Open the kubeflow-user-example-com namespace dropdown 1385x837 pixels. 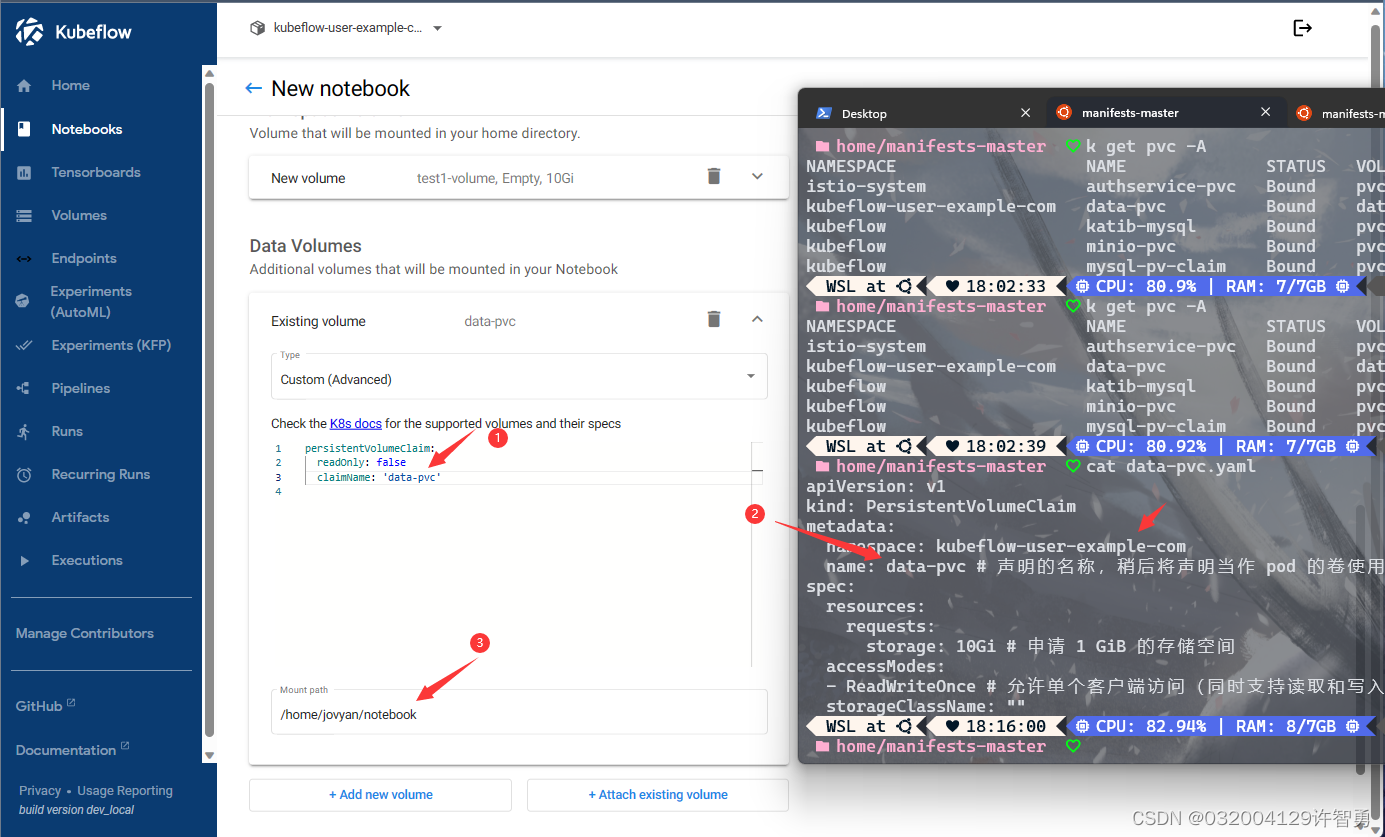coord(346,28)
